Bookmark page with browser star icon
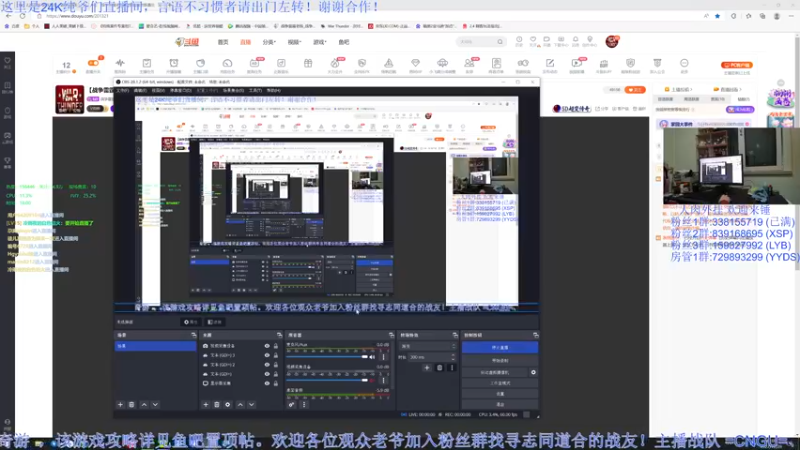Viewport: 800px width, 450px height. pyautogui.click(x=717, y=16)
